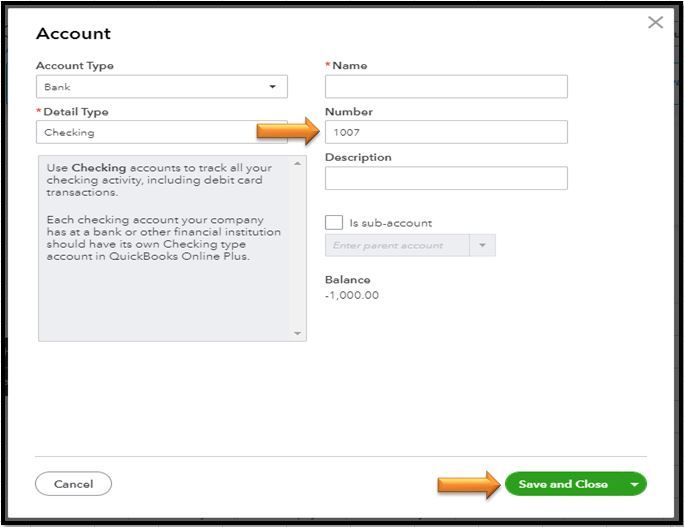684x527 pixels.
Task: Click into the Name text field
Action: coord(446,87)
